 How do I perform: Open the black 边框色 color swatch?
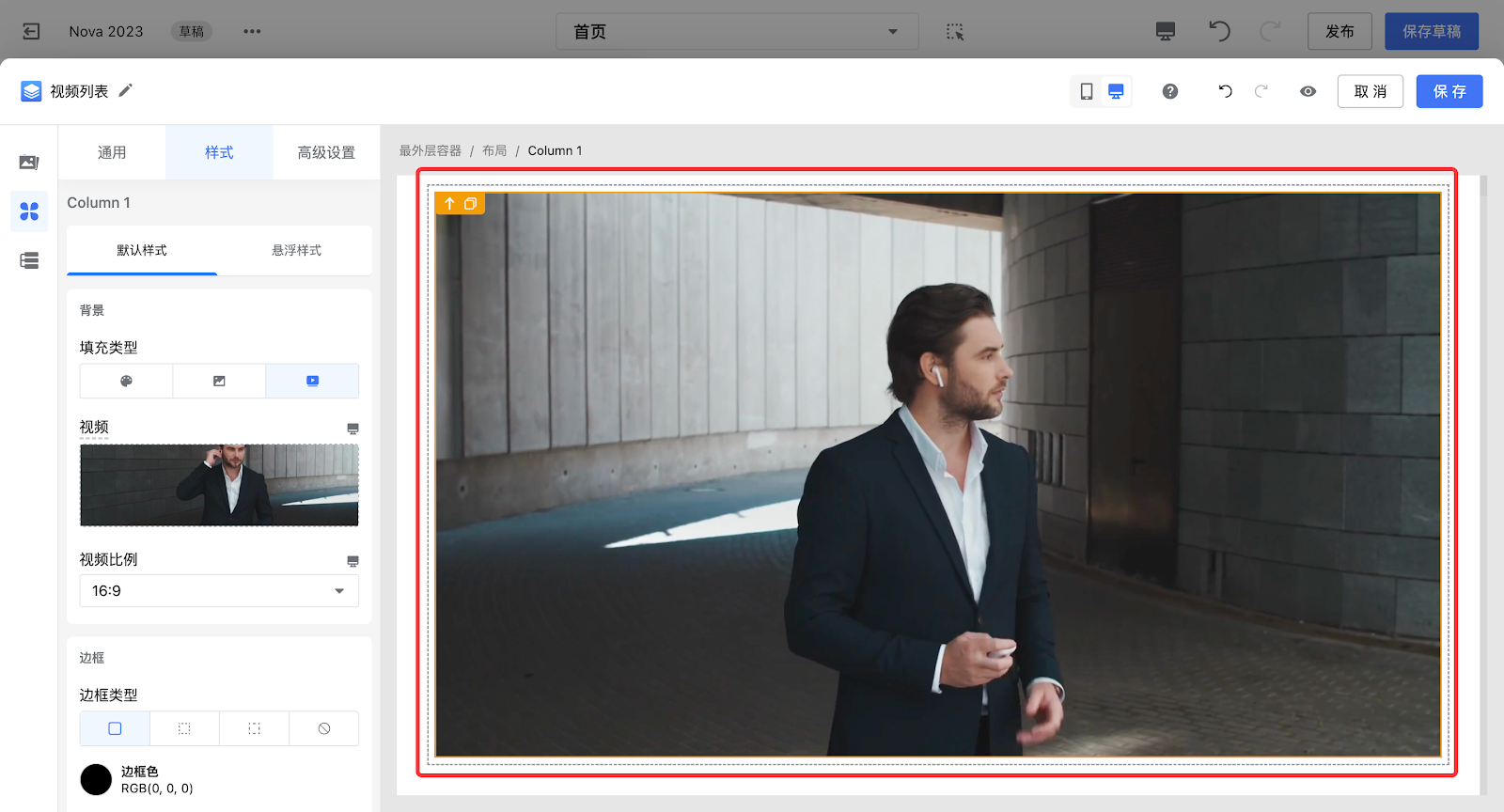(x=96, y=779)
